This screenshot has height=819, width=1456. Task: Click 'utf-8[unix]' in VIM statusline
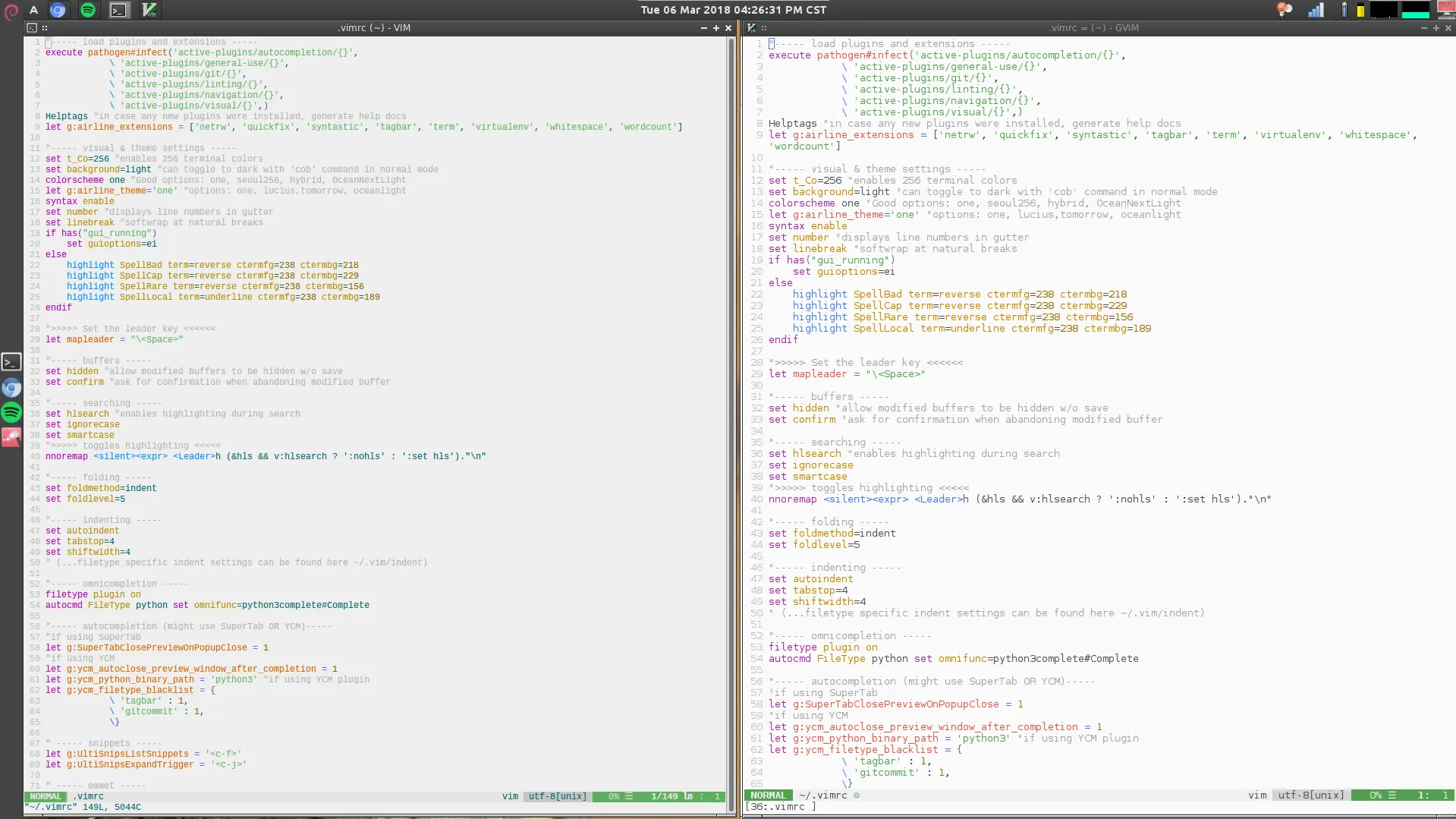558,796
